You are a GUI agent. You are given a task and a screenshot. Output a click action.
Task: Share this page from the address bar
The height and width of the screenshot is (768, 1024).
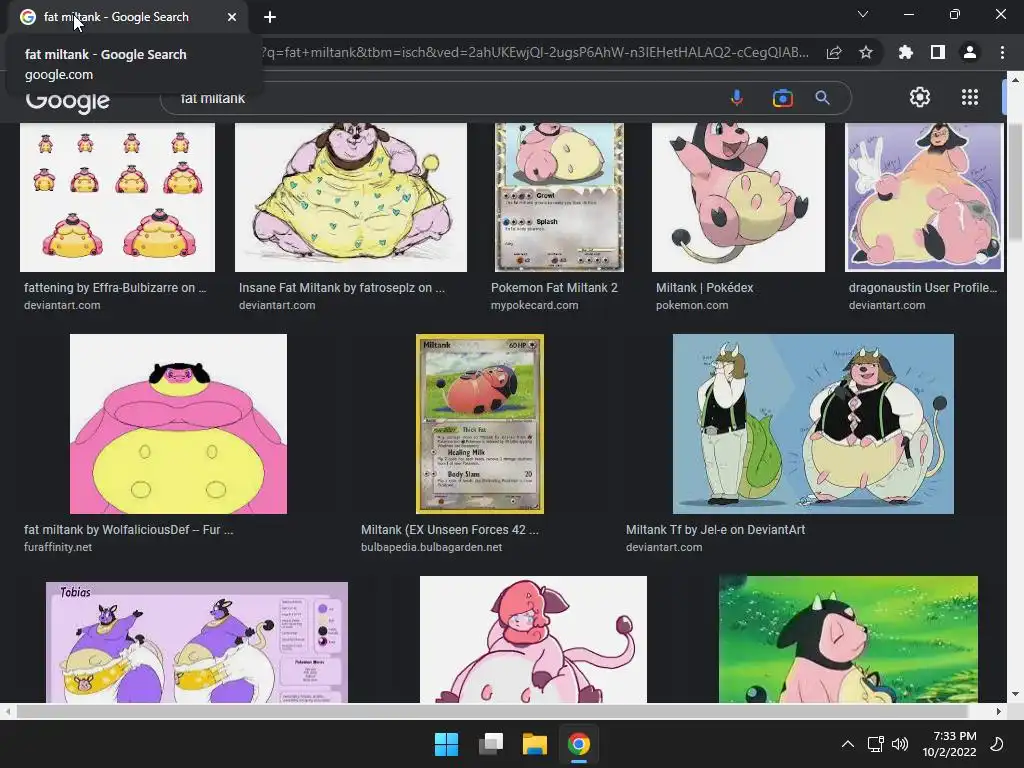point(834,53)
